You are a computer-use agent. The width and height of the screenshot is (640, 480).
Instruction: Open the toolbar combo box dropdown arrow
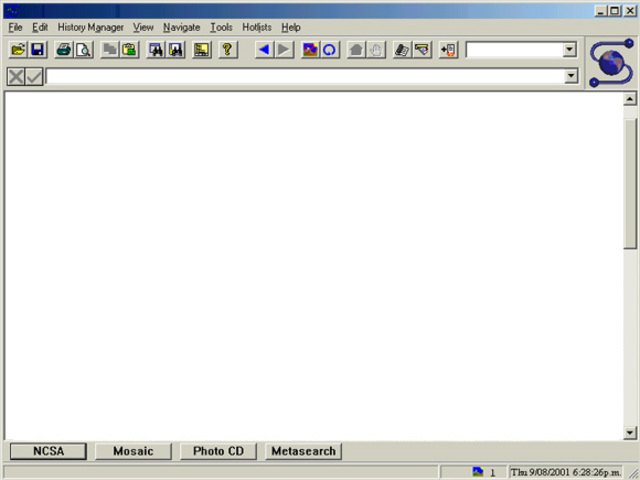569,50
